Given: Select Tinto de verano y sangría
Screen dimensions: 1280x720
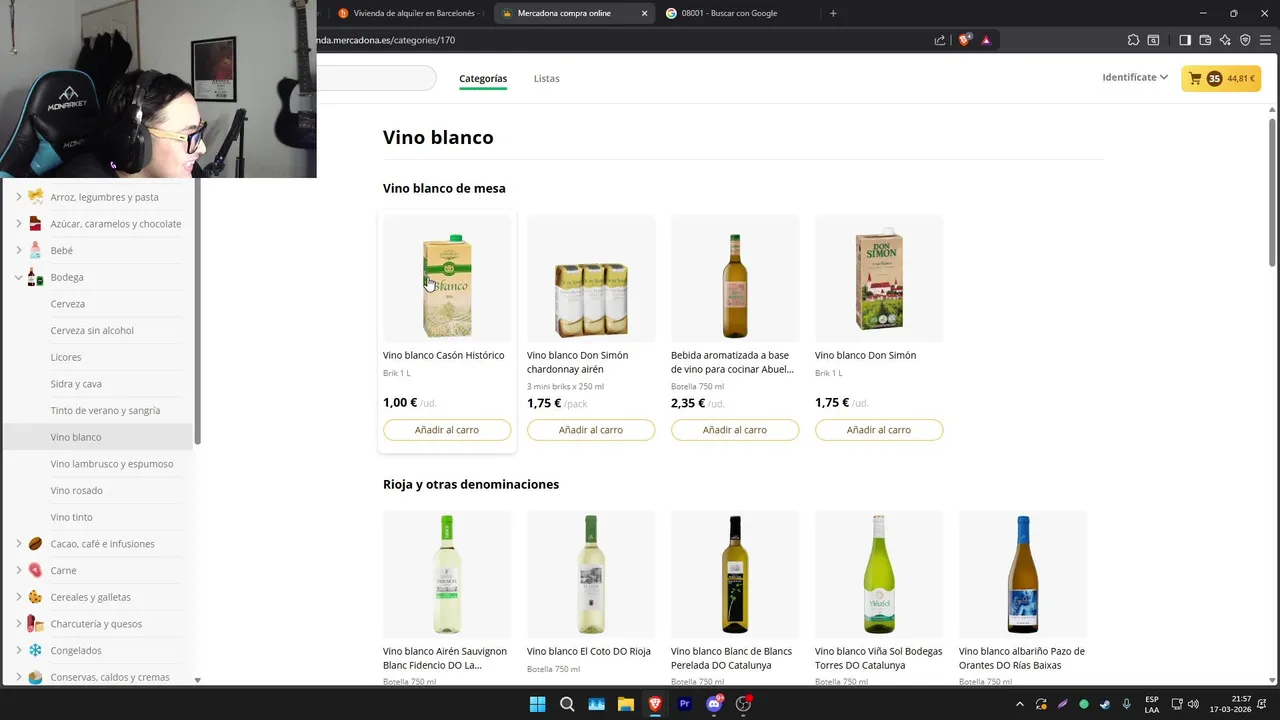Looking at the screenshot, I should 105,410.
